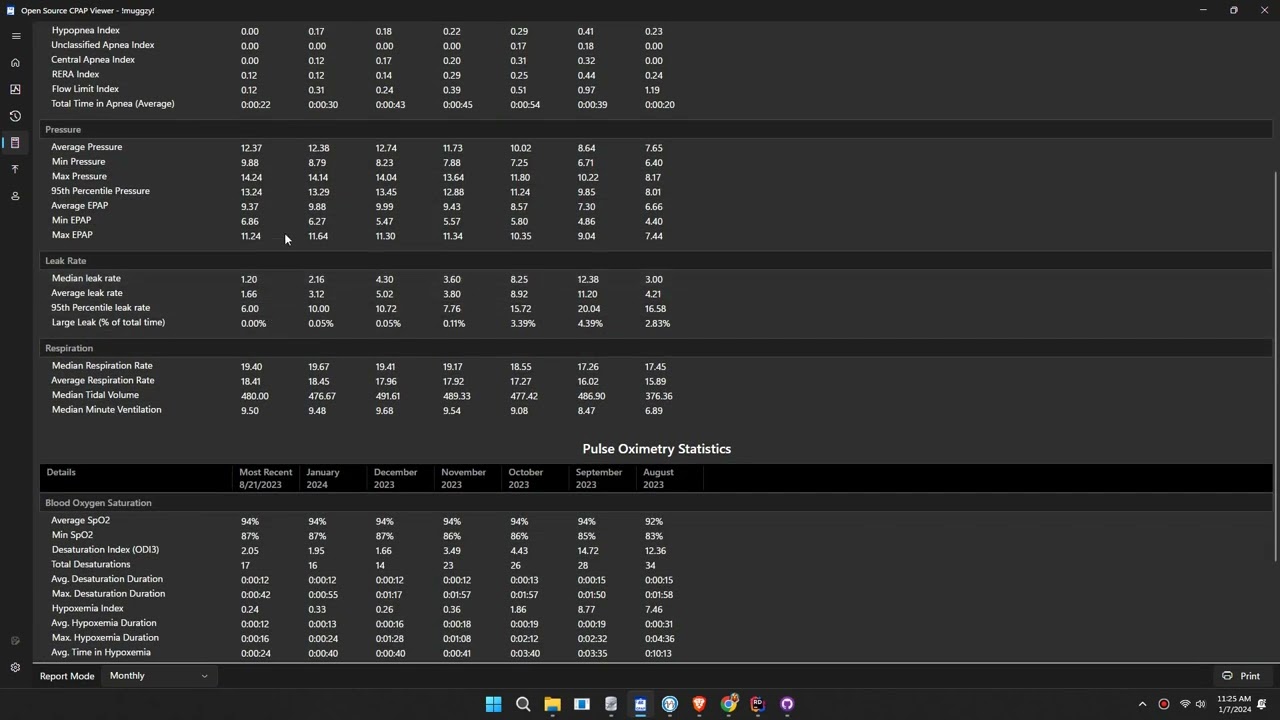Click the small icon above settings gear
Screen dimensions: 1280x720
tap(15, 641)
